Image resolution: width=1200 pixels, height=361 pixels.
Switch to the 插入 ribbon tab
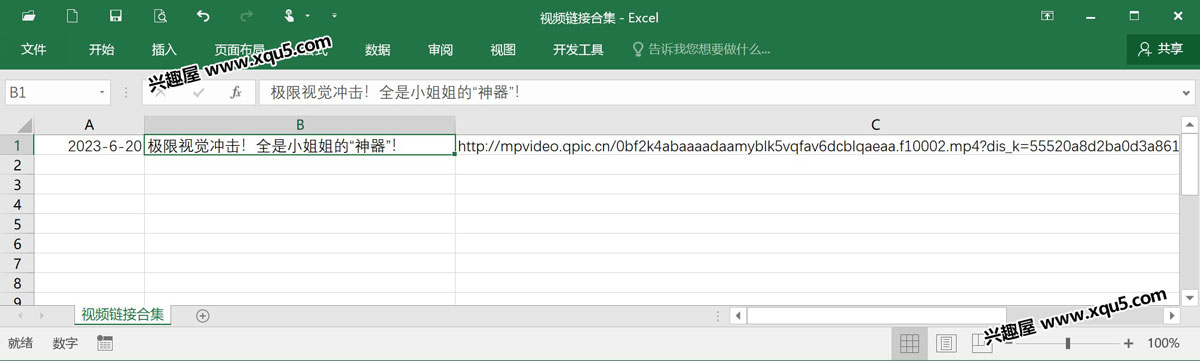(164, 49)
